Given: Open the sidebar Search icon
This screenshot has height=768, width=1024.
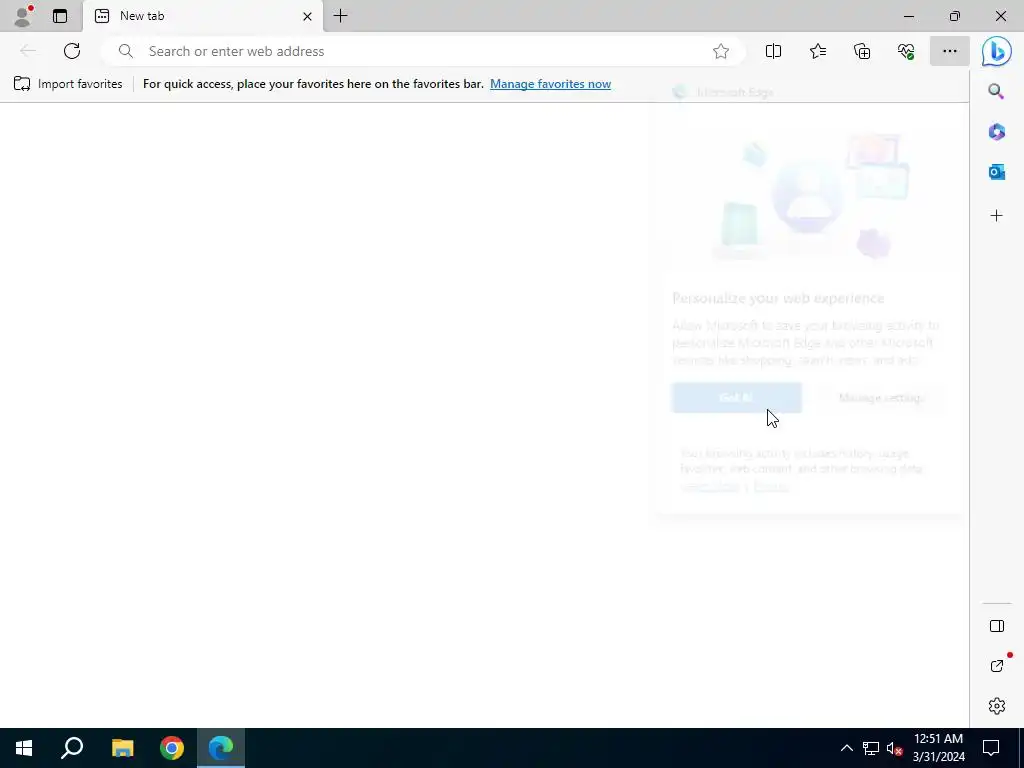Looking at the screenshot, I should pyautogui.click(x=996, y=91).
